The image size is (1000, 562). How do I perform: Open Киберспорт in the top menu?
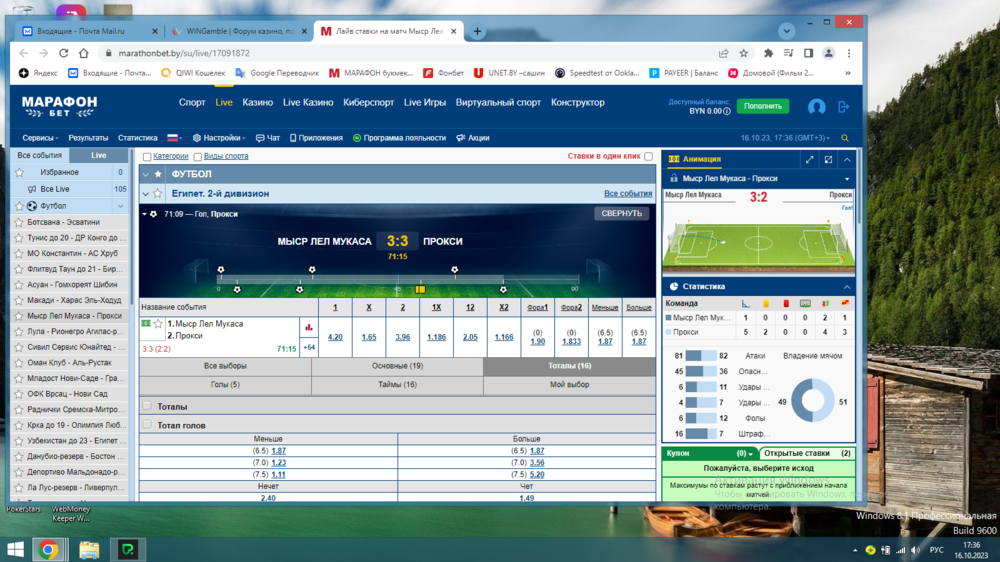pyautogui.click(x=368, y=102)
